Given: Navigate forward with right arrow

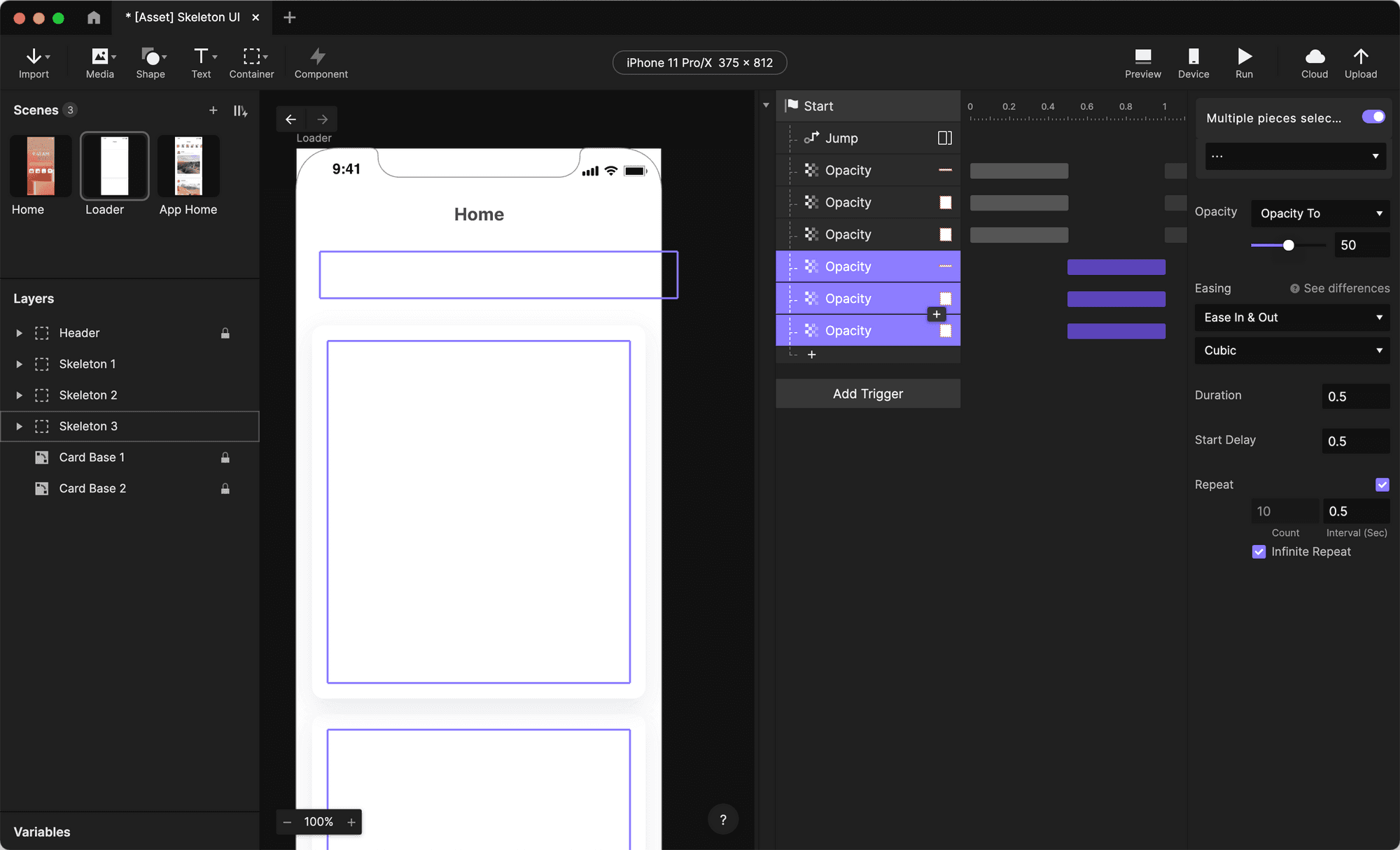Looking at the screenshot, I should pos(323,119).
